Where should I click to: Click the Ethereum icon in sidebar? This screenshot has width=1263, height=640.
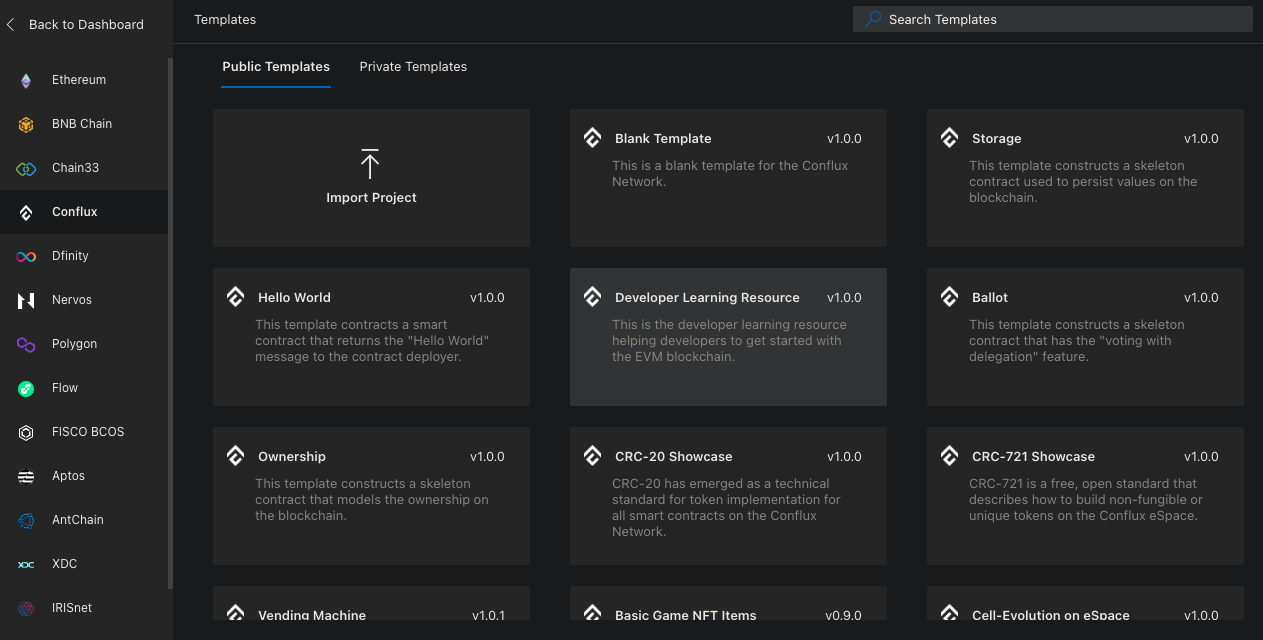(x=26, y=81)
